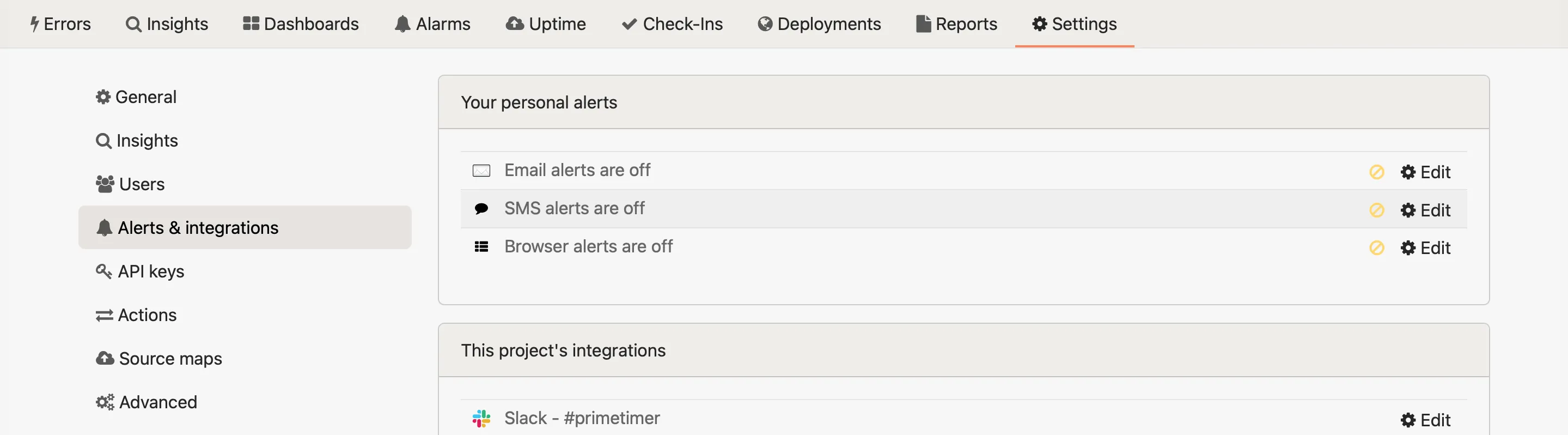Edit the Email alerts configuration
This screenshot has height=435, width=1568.
tap(1426, 172)
